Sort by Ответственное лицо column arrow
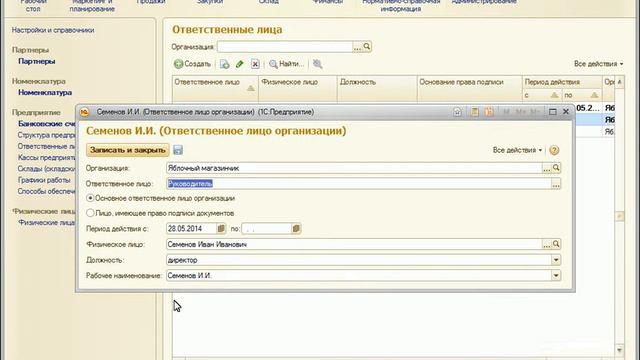Image resolution: width=640 pixels, height=360 pixels. [x=251, y=88]
